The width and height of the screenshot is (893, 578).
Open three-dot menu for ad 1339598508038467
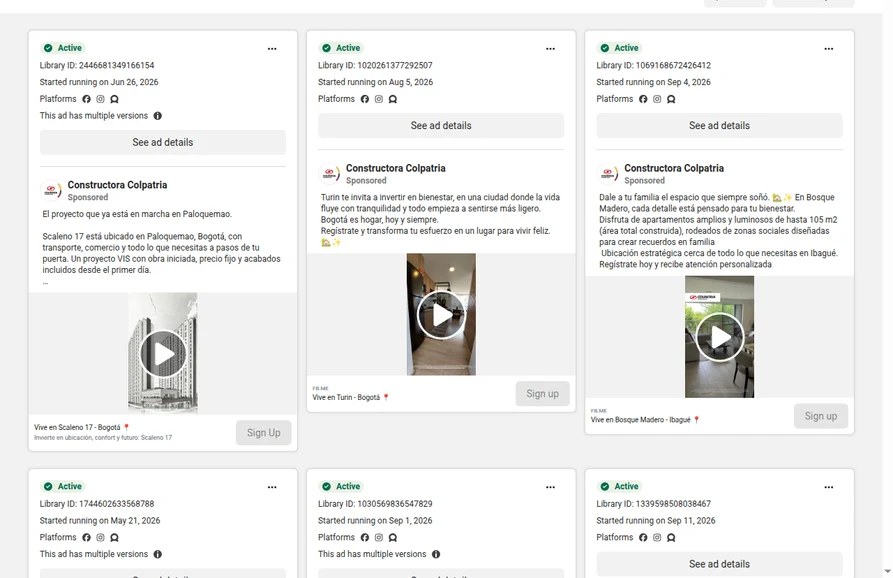[x=829, y=487]
